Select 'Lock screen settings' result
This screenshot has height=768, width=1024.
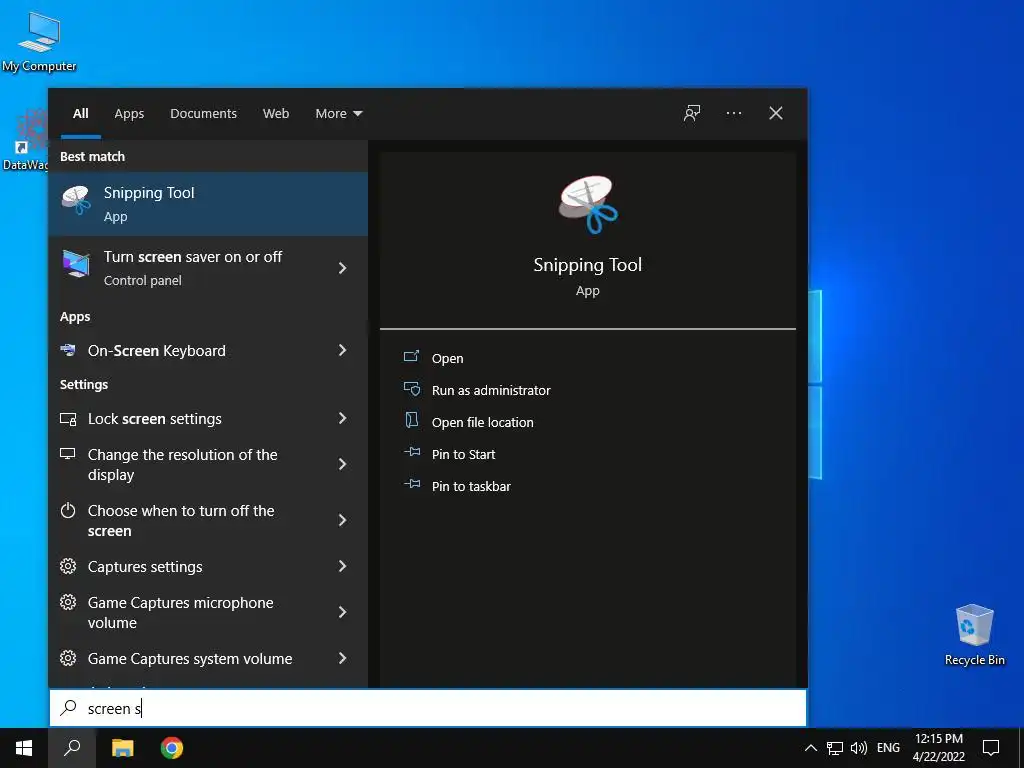[x=208, y=419]
